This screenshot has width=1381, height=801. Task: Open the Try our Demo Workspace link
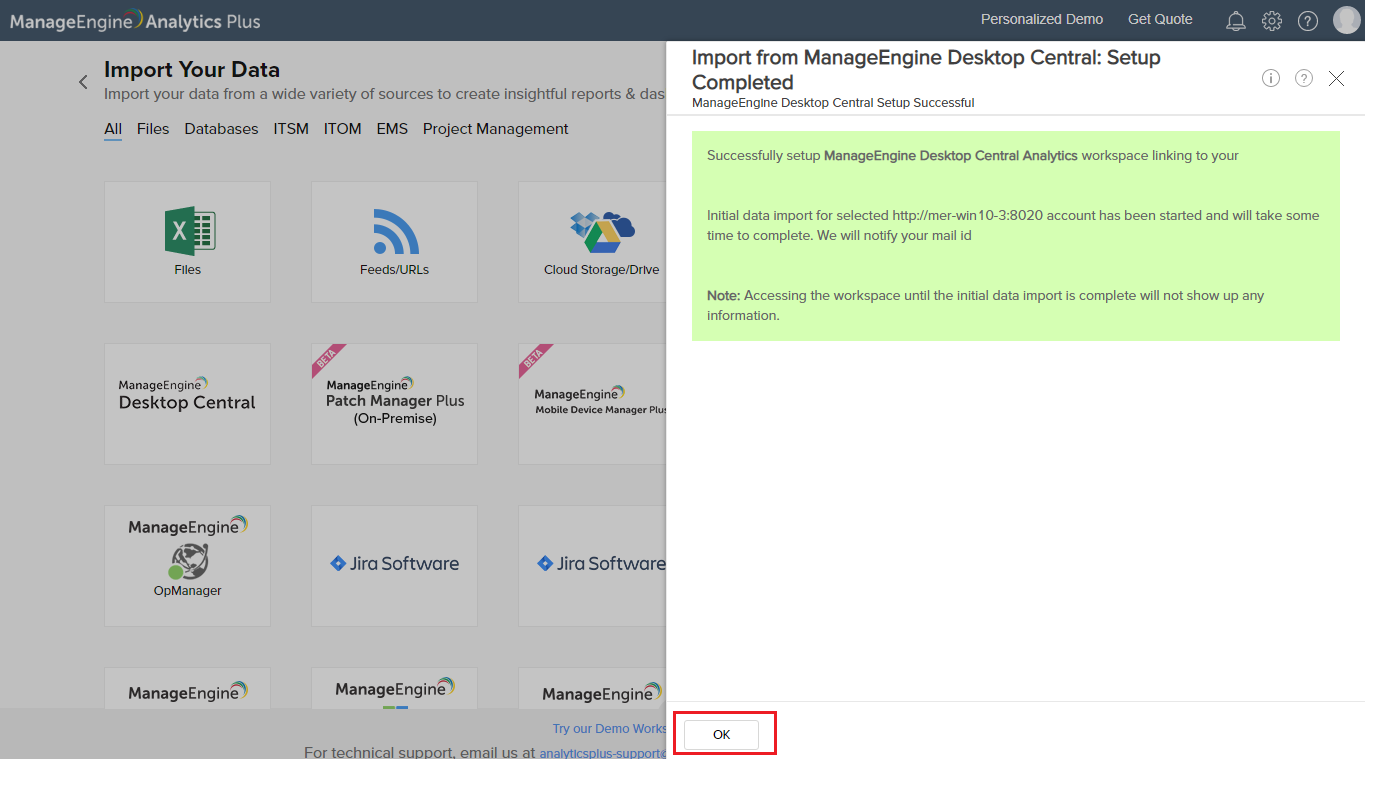pyautogui.click(x=609, y=729)
